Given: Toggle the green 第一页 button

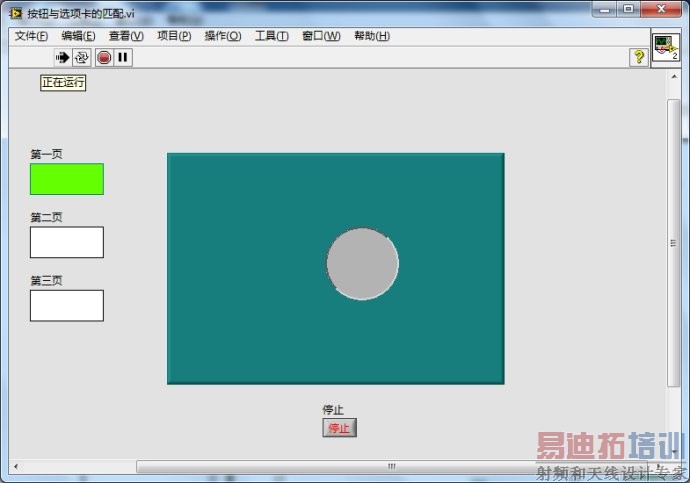Looking at the screenshot, I should pyautogui.click(x=67, y=179).
